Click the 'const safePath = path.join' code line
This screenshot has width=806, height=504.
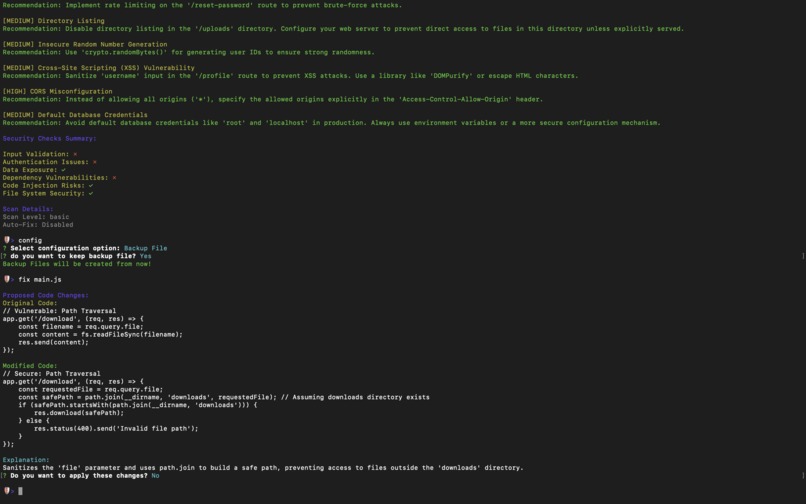(224, 398)
